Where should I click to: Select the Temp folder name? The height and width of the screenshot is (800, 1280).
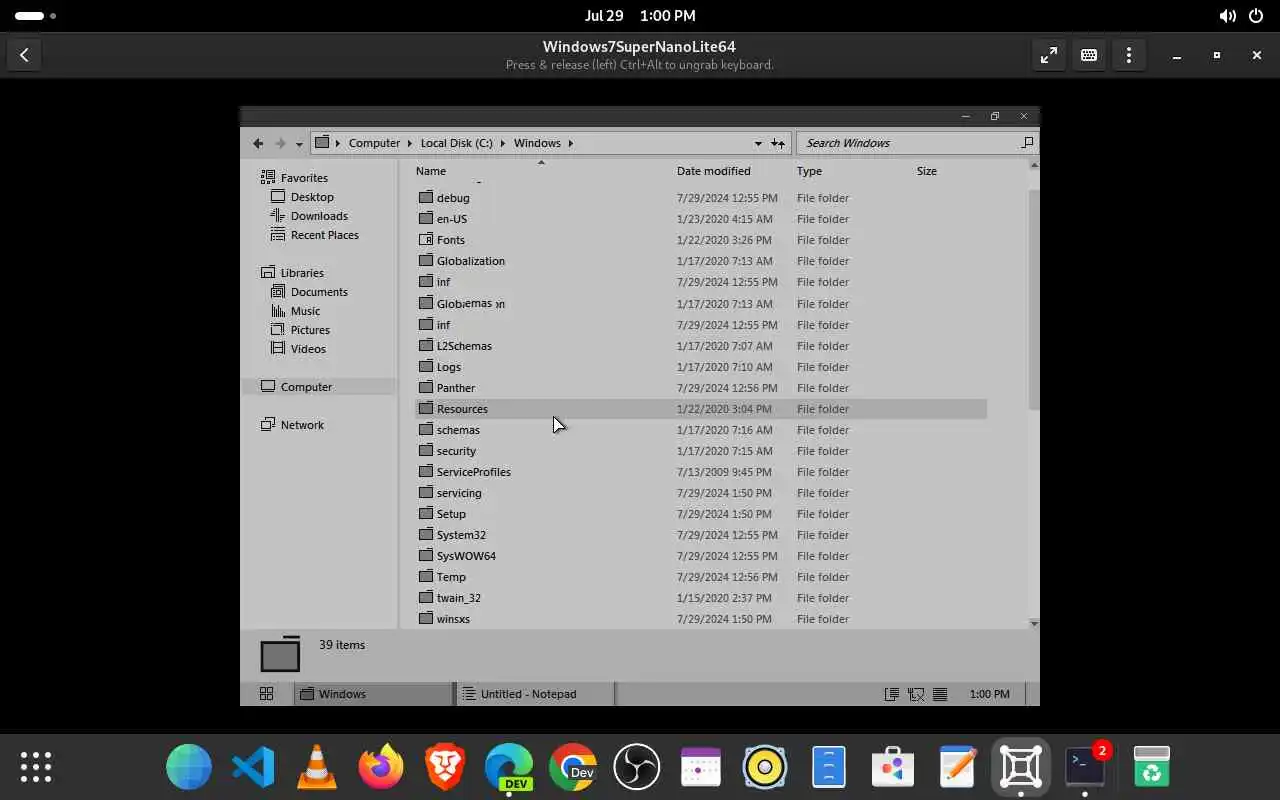point(451,577)
